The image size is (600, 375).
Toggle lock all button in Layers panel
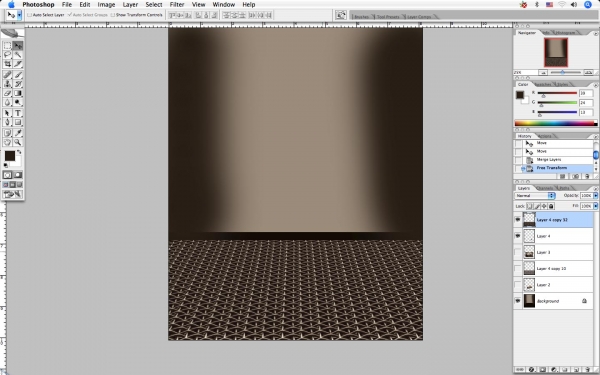[x=551, y=206]
